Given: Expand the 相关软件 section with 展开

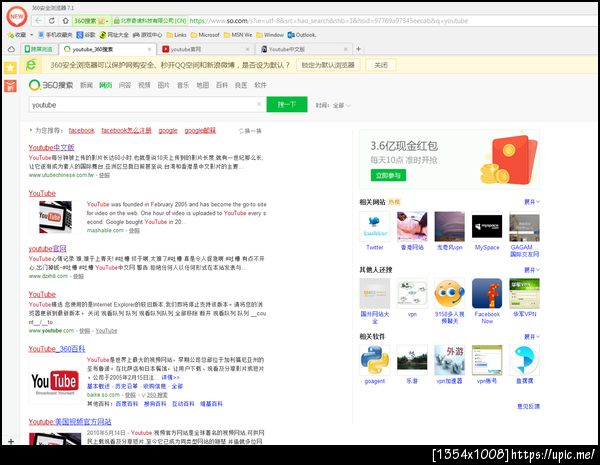Looking at the screenshot, I should click(x=532, y=337).
